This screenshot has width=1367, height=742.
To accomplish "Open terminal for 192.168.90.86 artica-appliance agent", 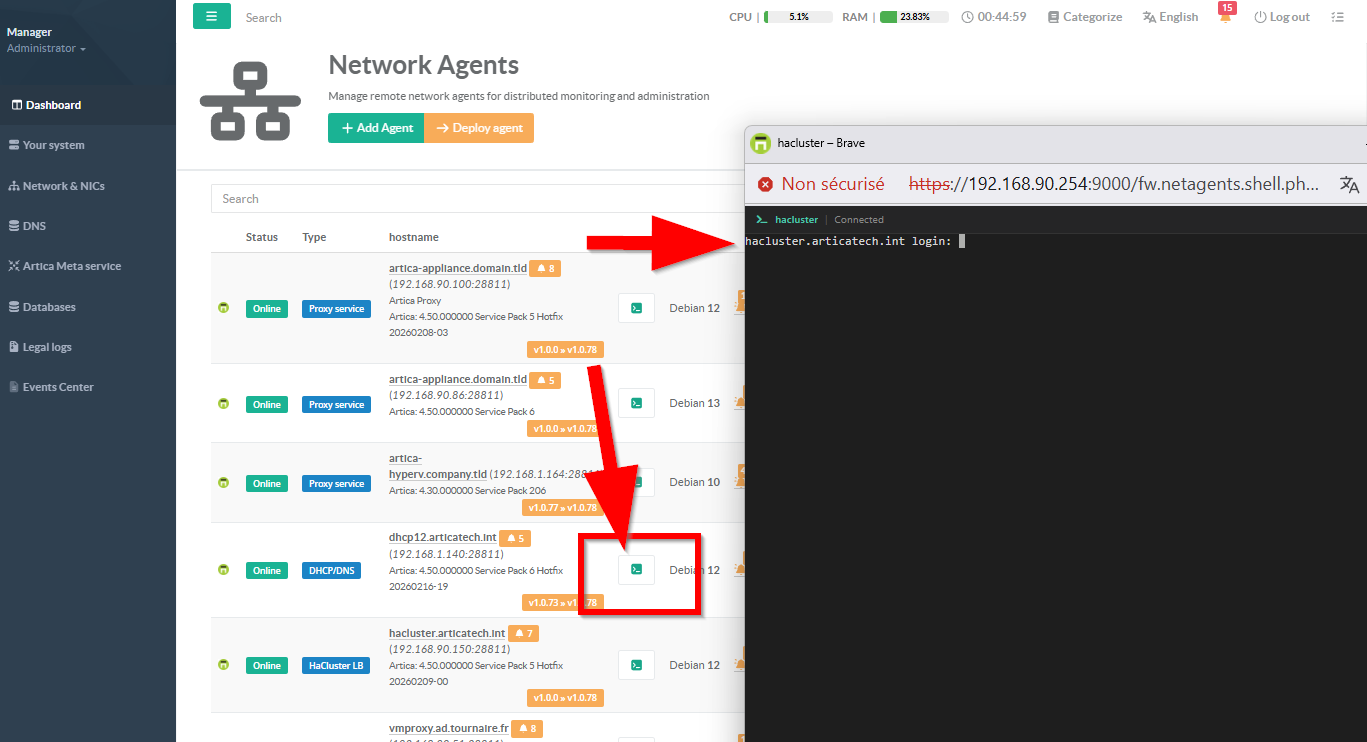I will (x=636, y=403).
